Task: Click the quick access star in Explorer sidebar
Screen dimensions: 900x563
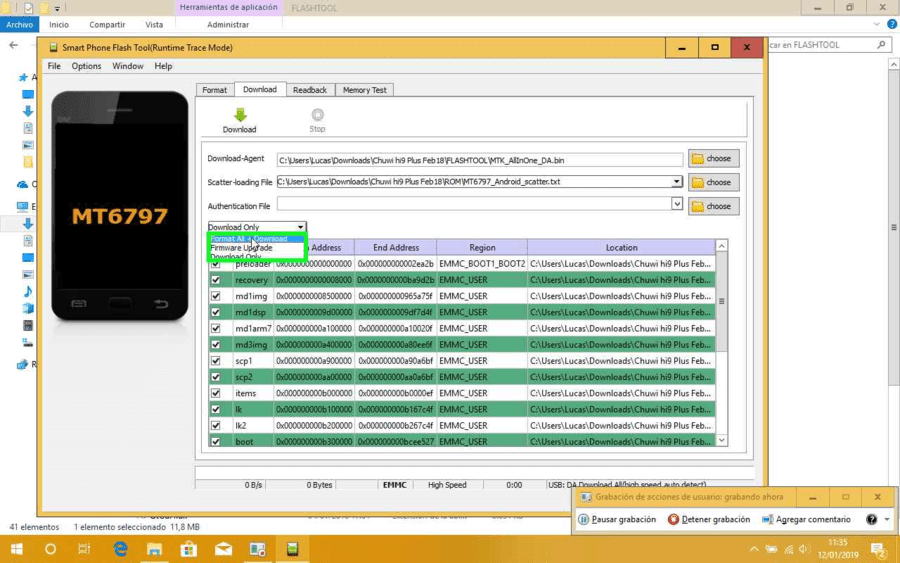Action: click(23, 77)
